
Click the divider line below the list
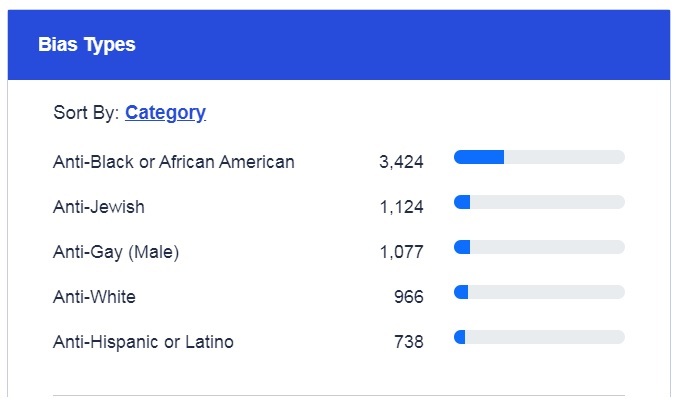pos(339,395)
